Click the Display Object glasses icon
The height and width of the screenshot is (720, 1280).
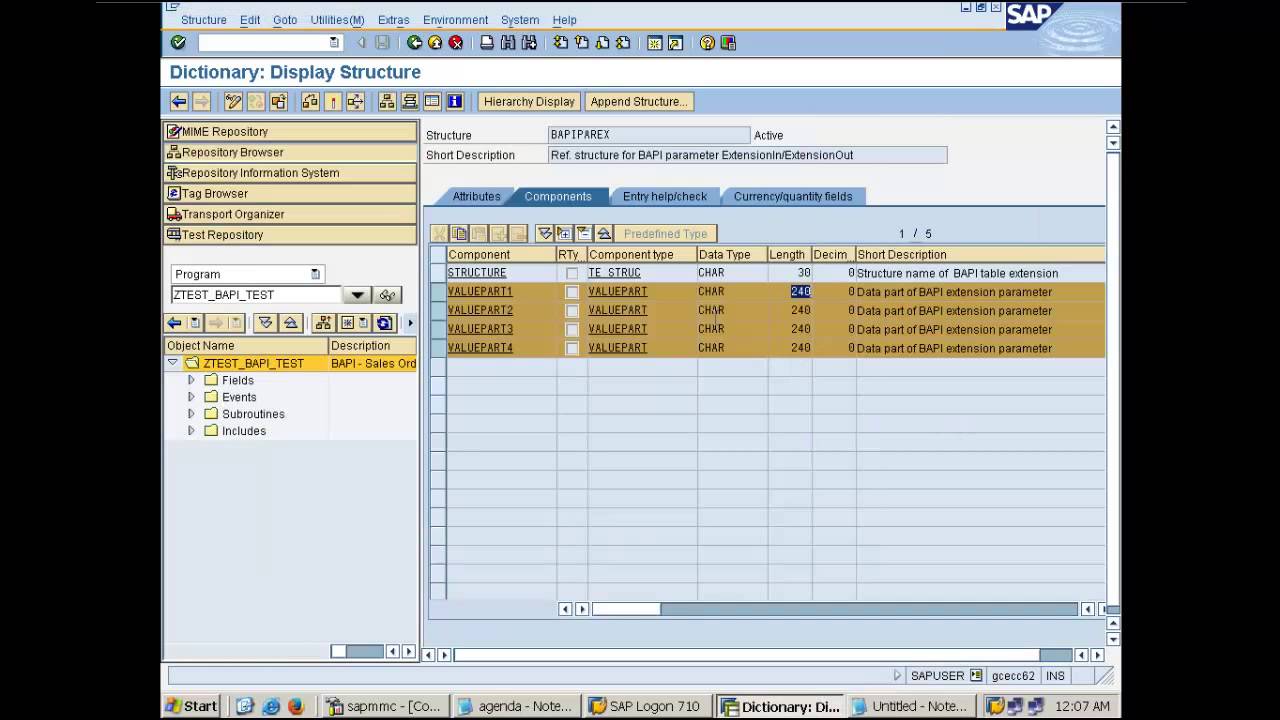pos(388,295)
